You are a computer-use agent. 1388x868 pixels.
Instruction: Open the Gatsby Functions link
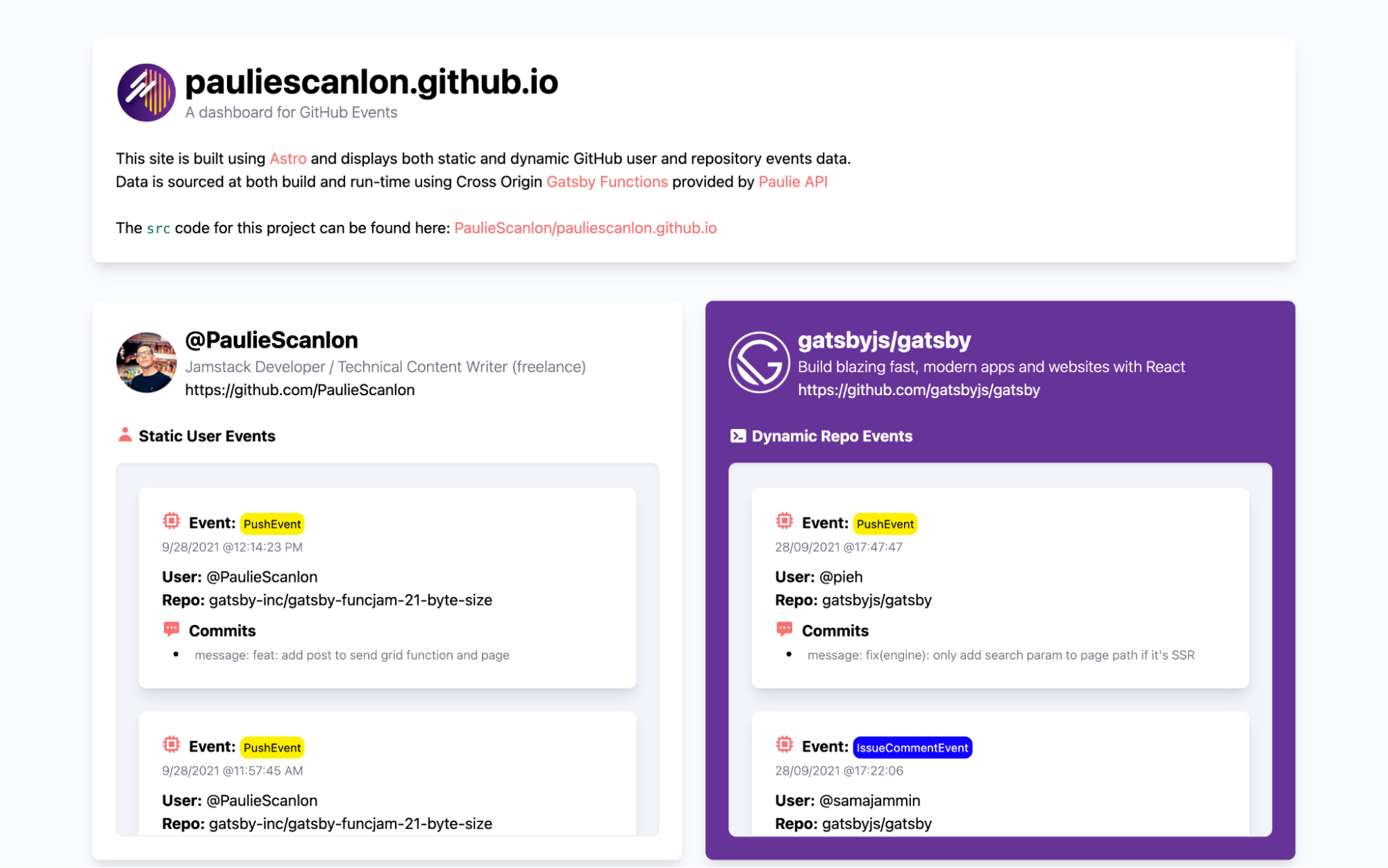pyautogui.click(x=606, y=181)
